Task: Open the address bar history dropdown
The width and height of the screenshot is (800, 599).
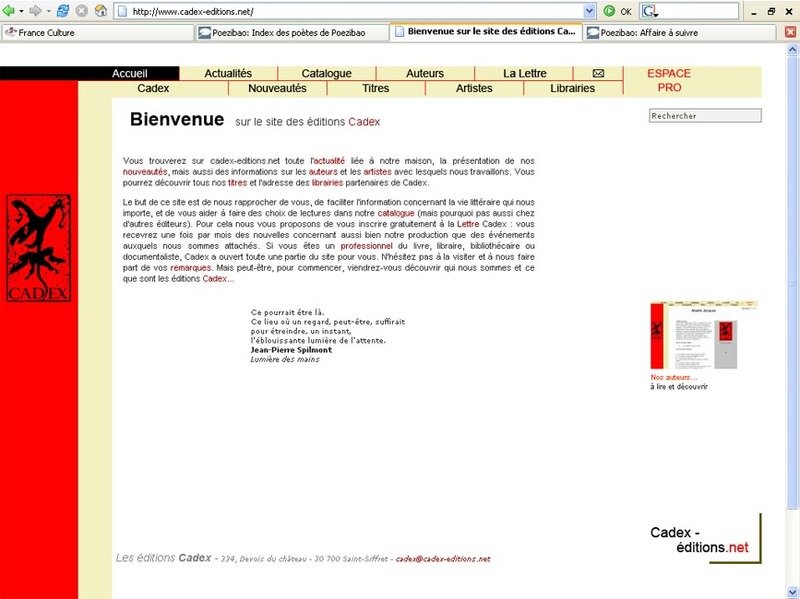Action: point(589,11)
